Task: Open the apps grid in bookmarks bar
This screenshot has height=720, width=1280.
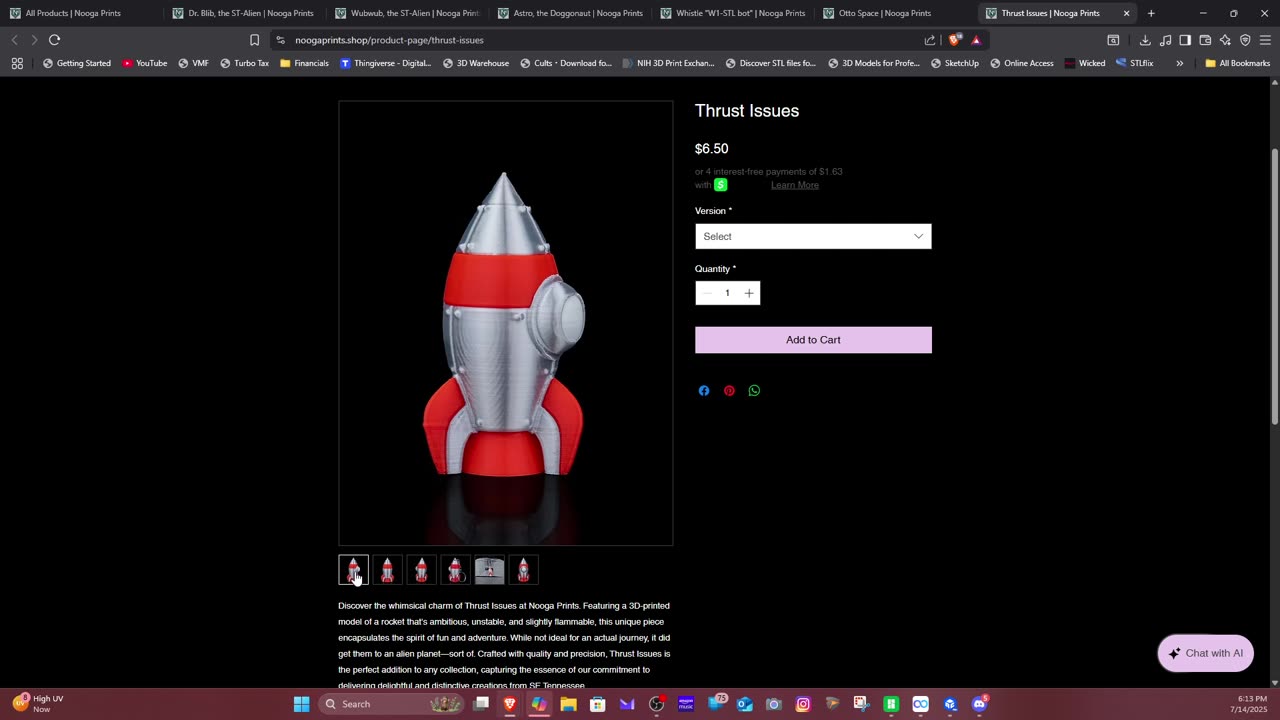Action: pyautogui.click(x=17, y=63)
